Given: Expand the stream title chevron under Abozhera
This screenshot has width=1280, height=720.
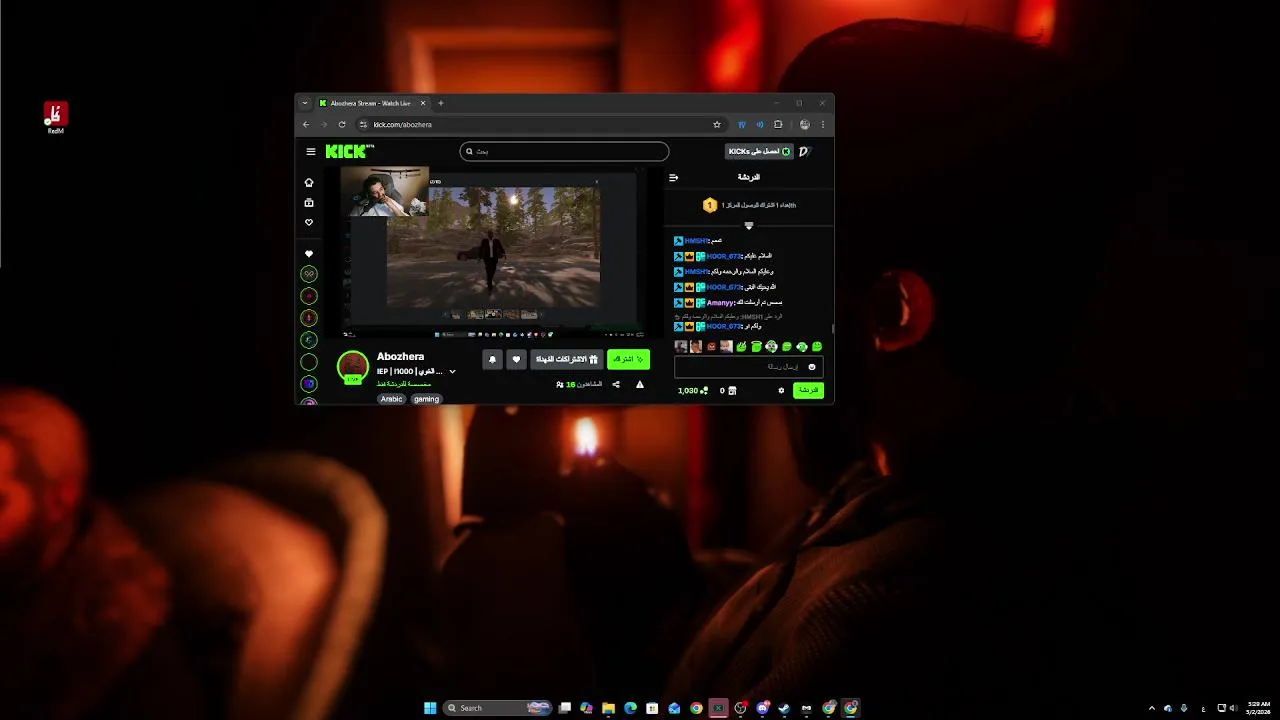Looking at the screenshot, I should (x=452, y=371).
